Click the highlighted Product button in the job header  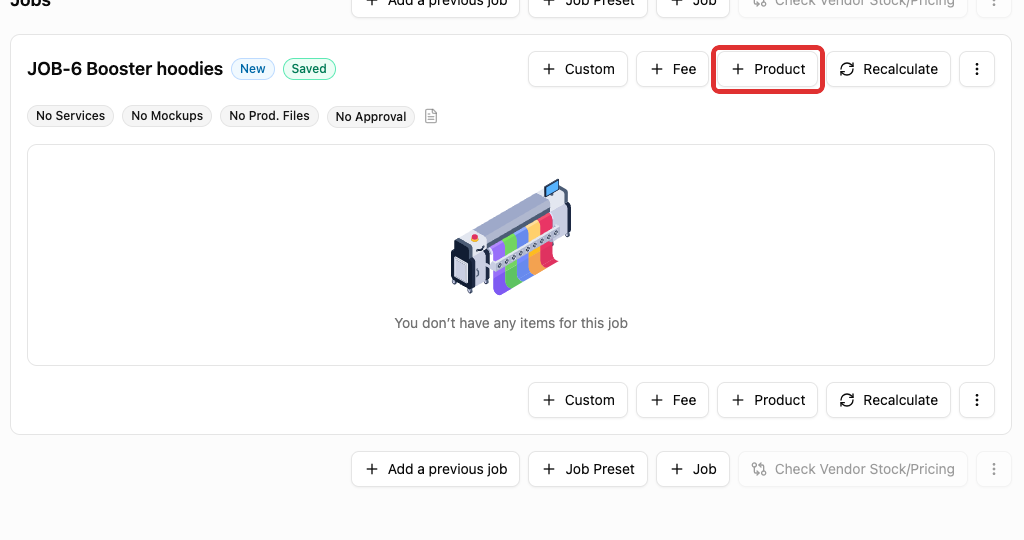tap(767, 69)
